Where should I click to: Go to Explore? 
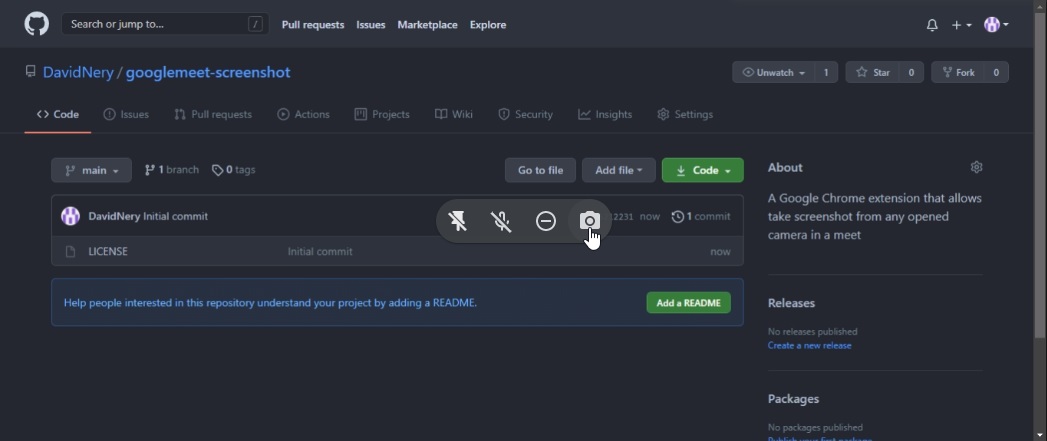point(487,25)
